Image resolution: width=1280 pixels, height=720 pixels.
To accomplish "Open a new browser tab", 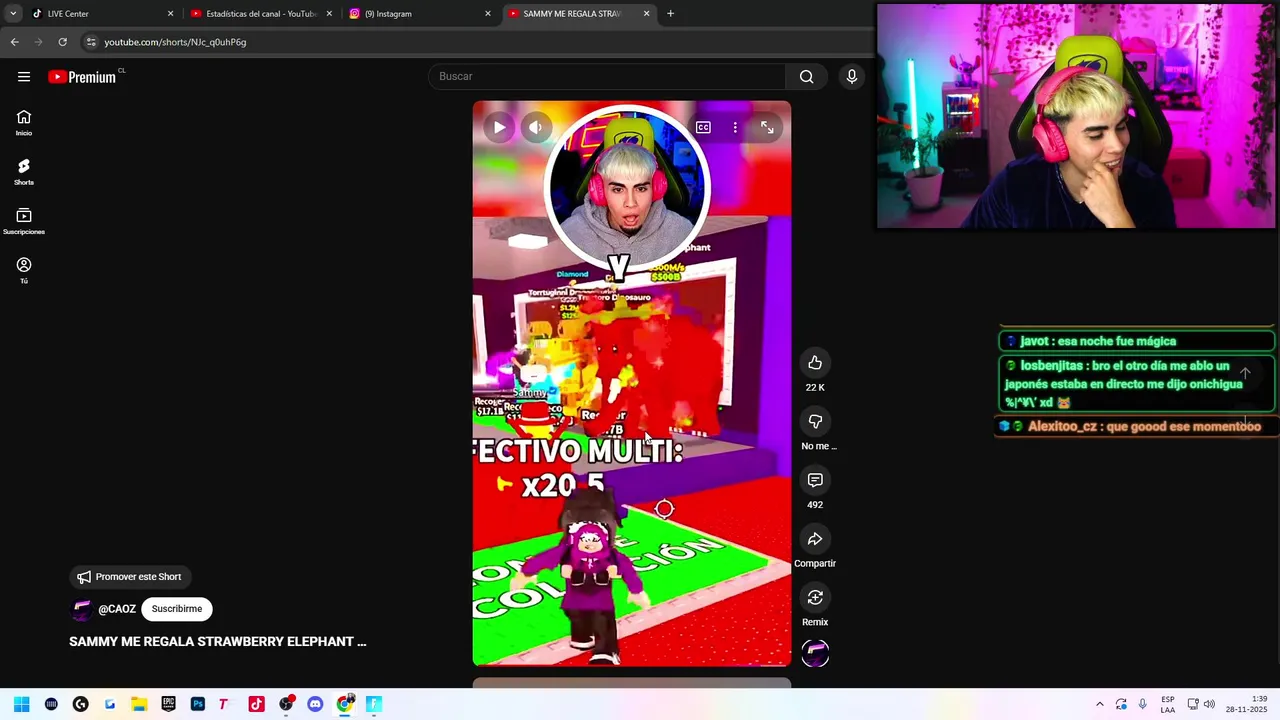I will 670,14.
